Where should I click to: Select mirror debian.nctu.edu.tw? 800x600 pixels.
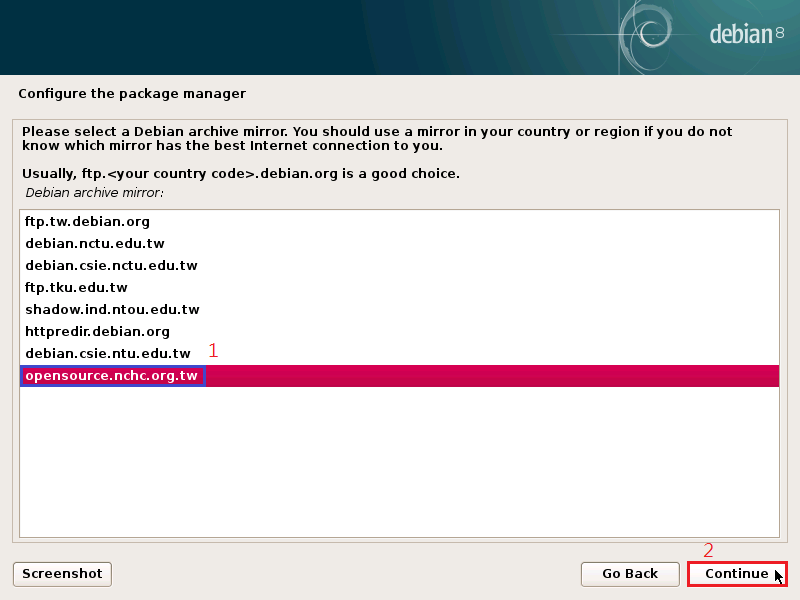pyautogui.click(x=399, y=243)
